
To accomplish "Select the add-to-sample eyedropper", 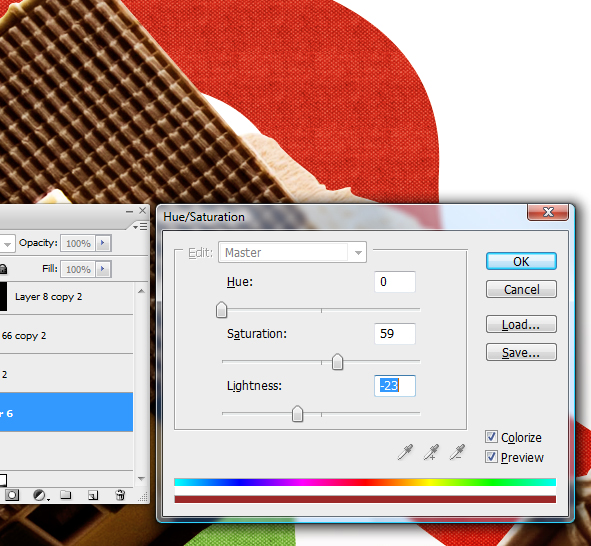I will [x=431, y=452].
